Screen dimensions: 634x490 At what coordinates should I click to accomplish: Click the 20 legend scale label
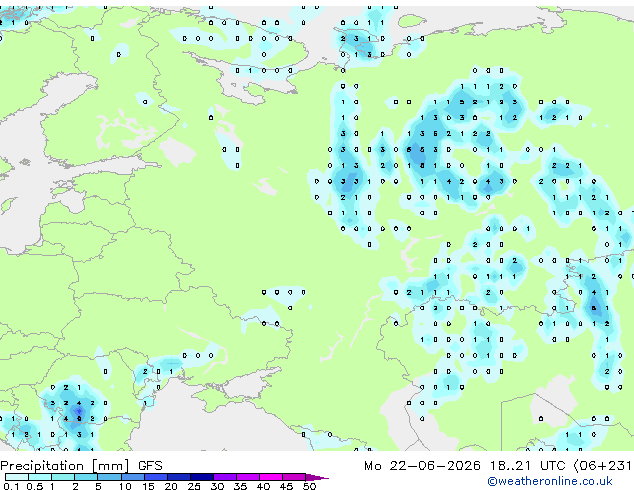point(171,486)
